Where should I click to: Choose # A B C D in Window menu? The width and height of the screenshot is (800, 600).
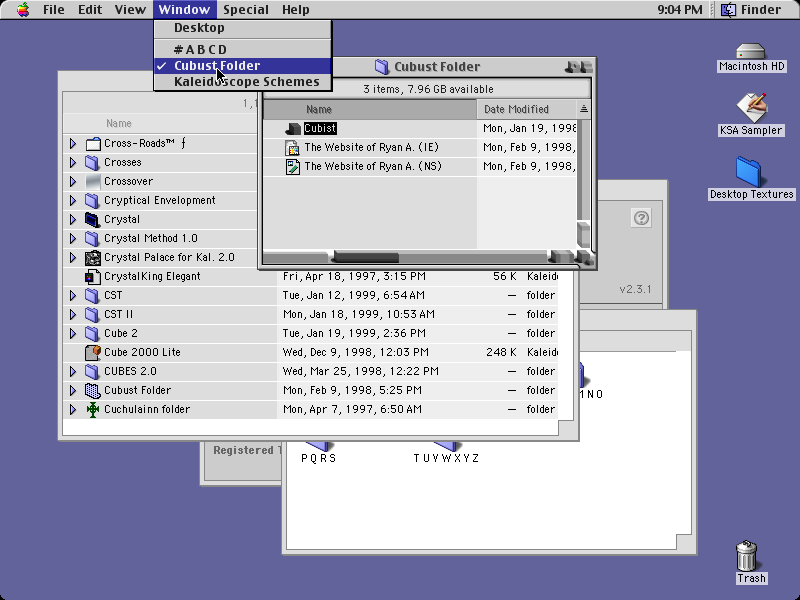pyautogui.click(x=243, y=49)
